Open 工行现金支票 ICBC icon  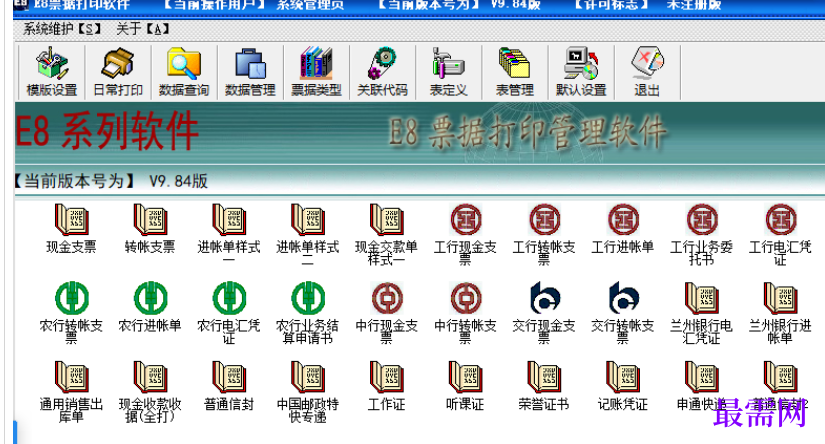[x=466, y=220]
